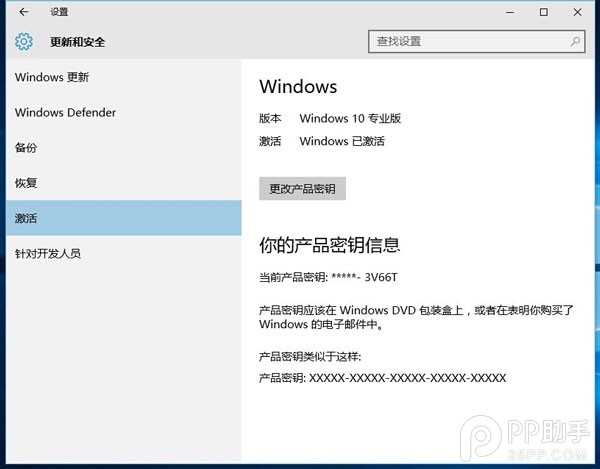
Task: Click the 你的产品密钥信息 heading
Action: [x=329, y=245]
